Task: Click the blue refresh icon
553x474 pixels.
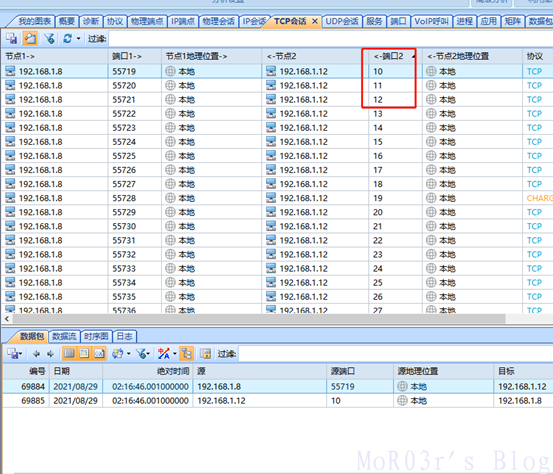Action: click(67, 38)
